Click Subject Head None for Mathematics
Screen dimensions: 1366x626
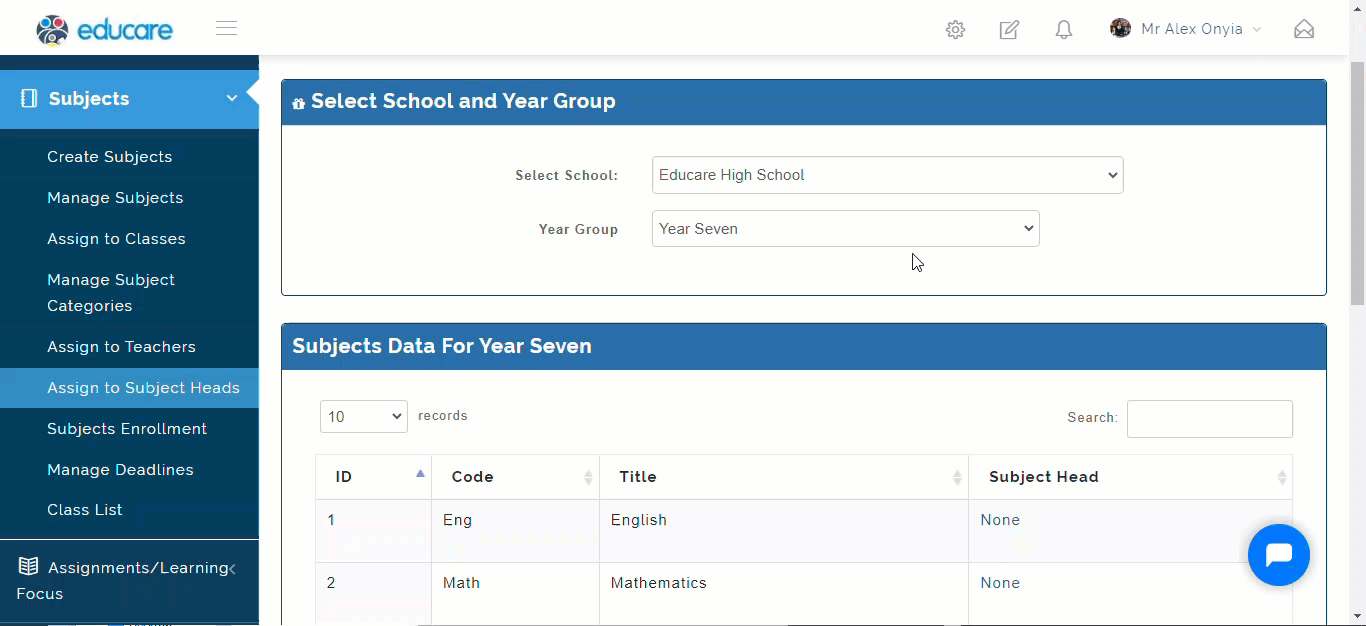point(1000,583)
